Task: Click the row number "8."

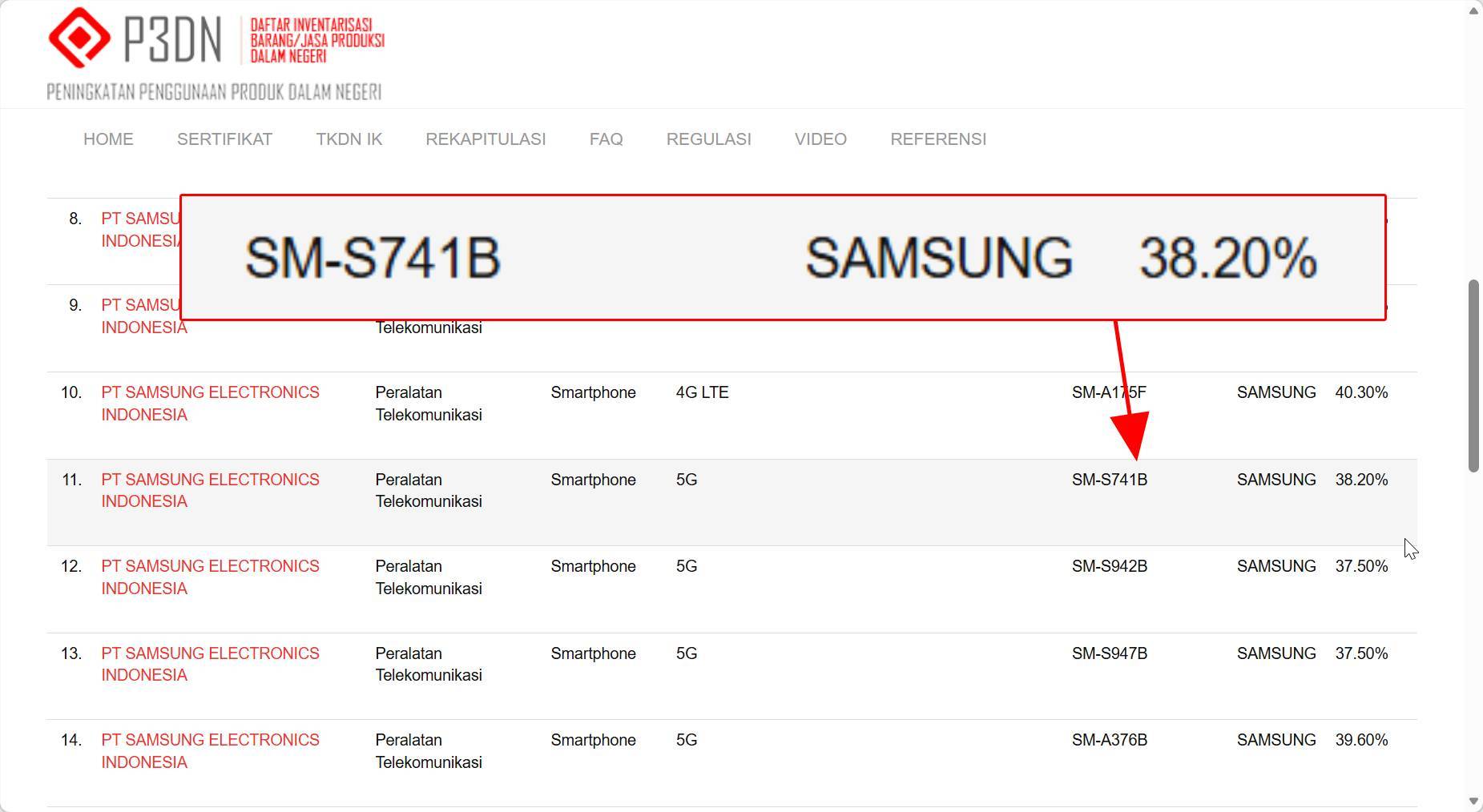Action: click(75, 219)
